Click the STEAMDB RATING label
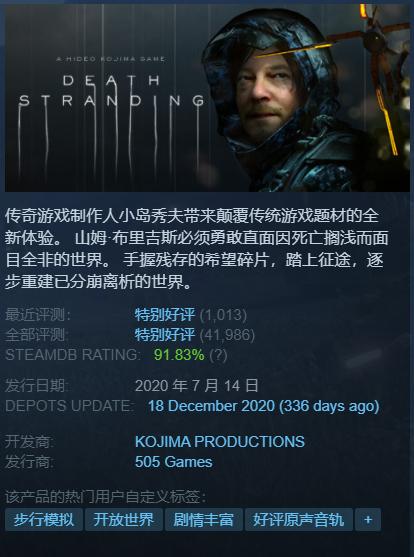The width and height of the screenshot is (414, 557). (x=71, y=355)
